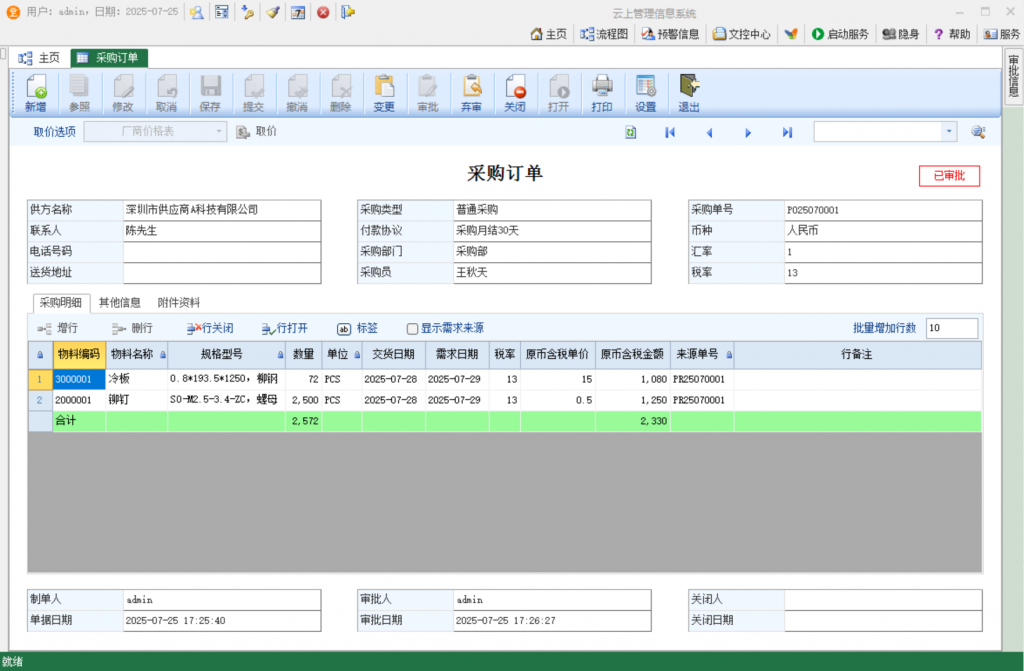
Task: Go to the previous record
Action: tap(709, 133)
